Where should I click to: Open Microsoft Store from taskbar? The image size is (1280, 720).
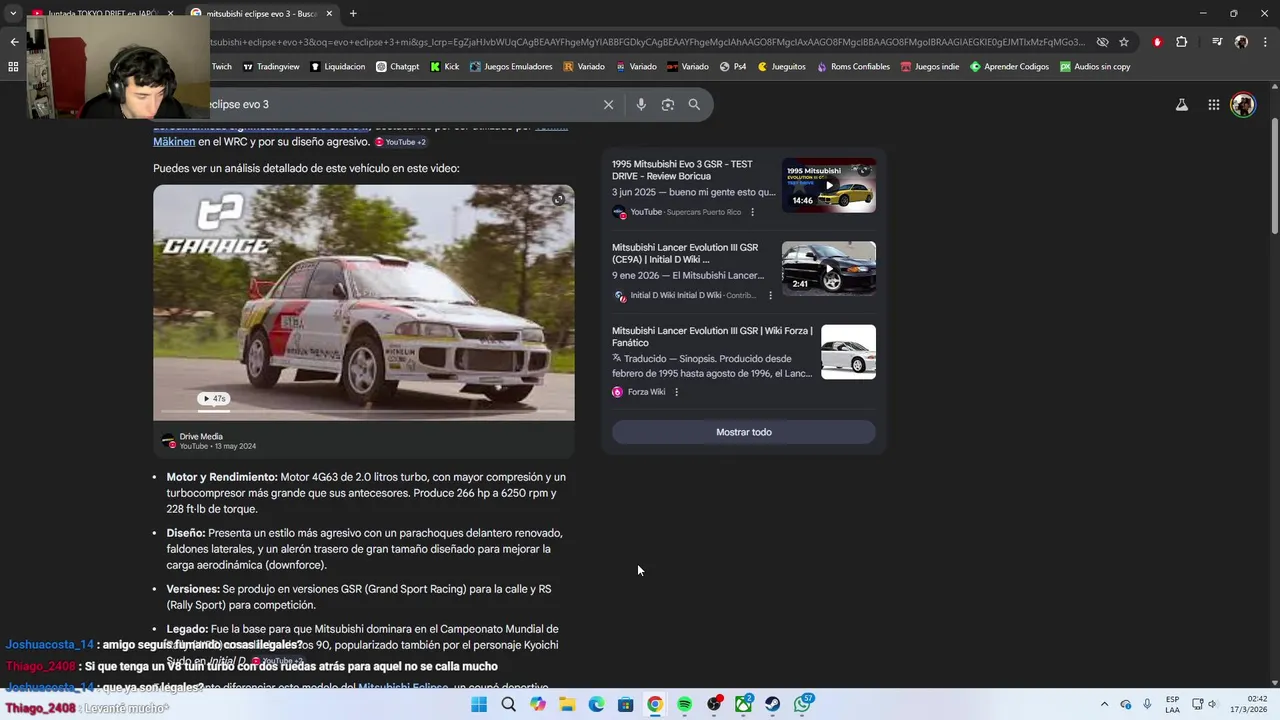point(626,704)
